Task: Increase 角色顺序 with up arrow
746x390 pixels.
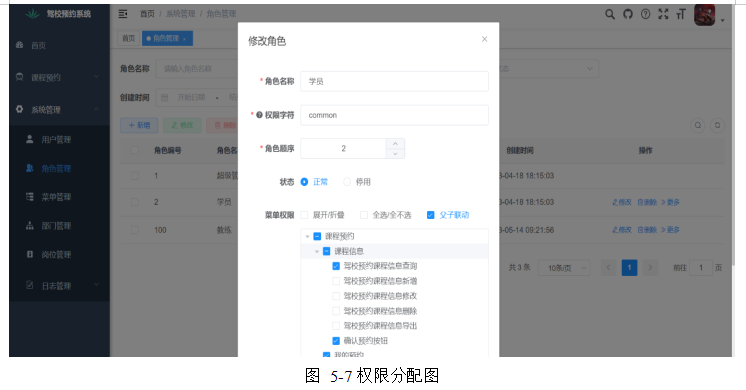Action: (x=395, y=143)
